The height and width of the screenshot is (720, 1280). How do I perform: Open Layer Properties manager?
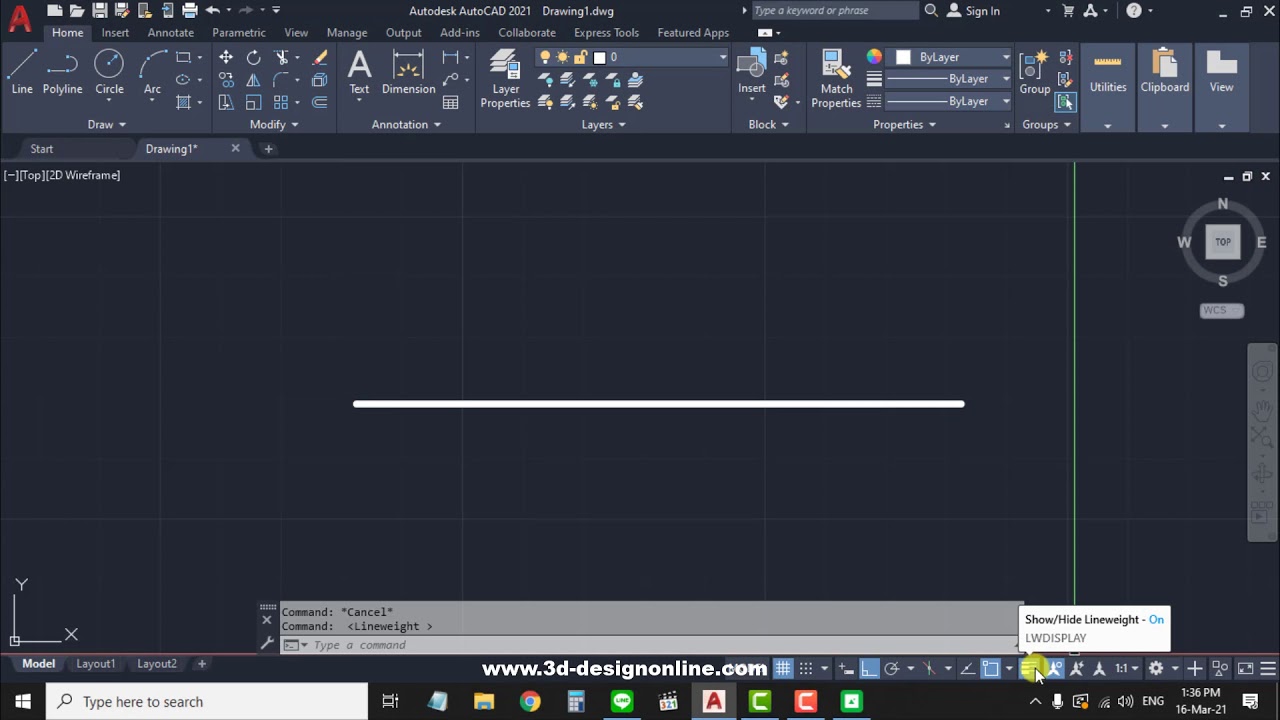click(505, 80)
